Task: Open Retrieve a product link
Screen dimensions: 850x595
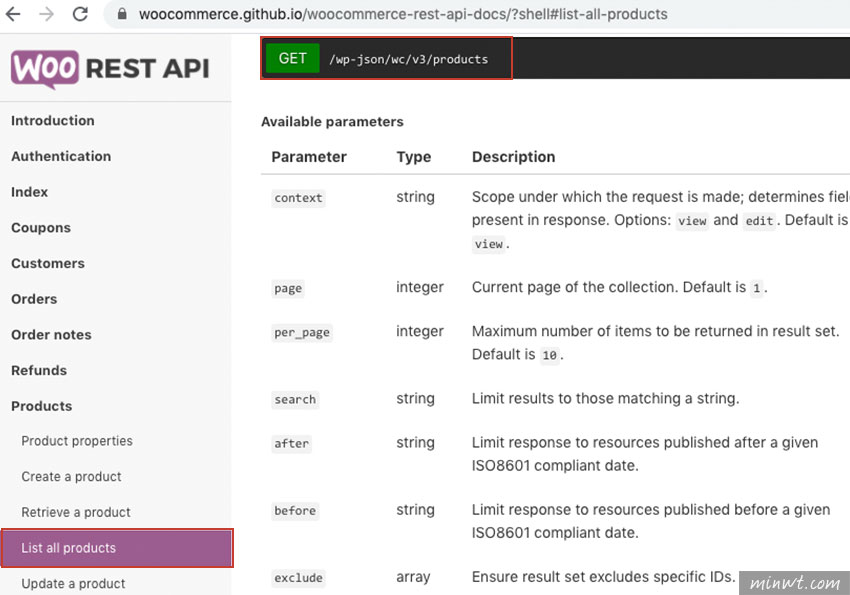Action: click(76, 513)
